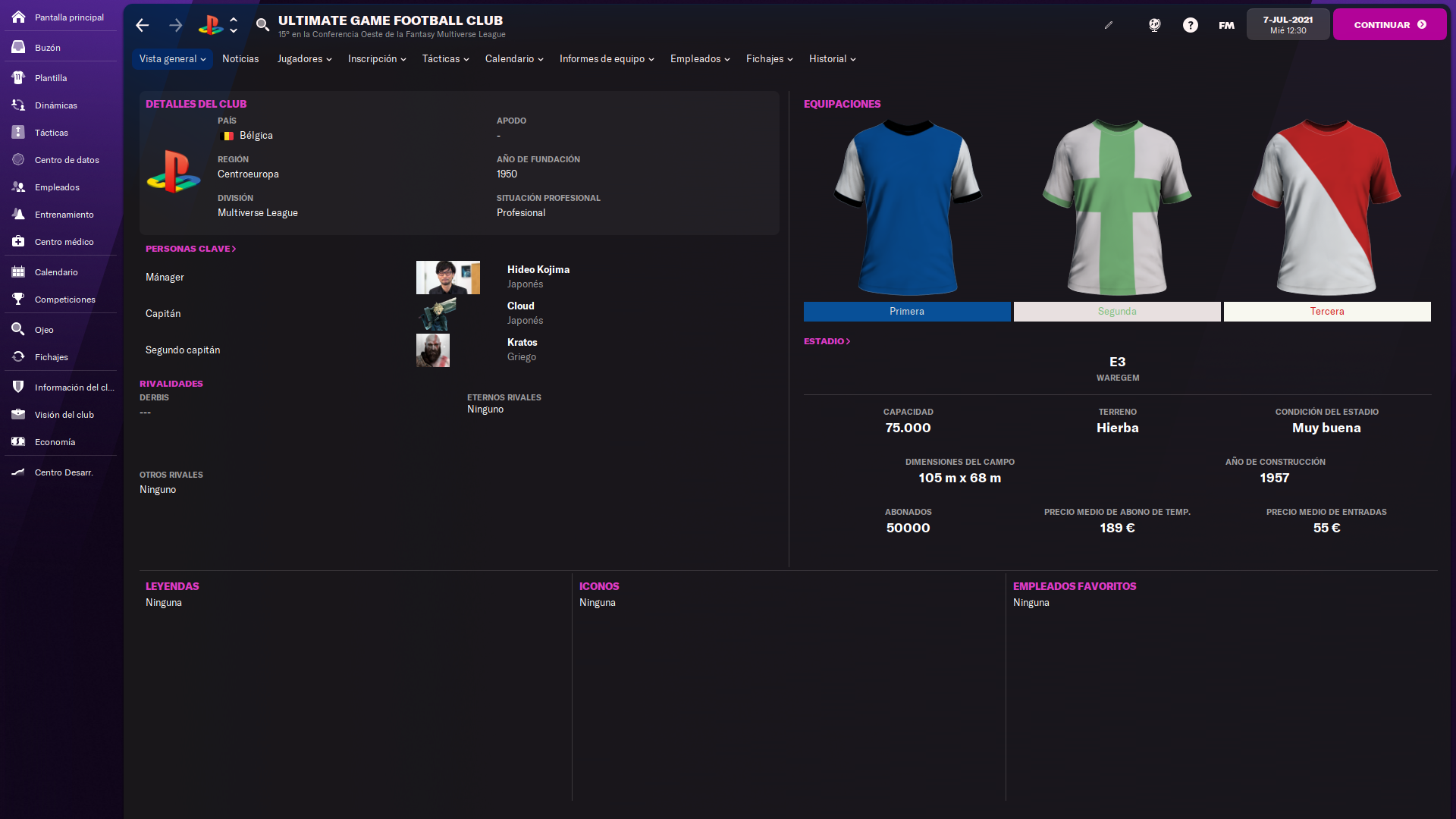
Task: Open Fichajes transfer arrows icon in sidebar
Action: 18,356
